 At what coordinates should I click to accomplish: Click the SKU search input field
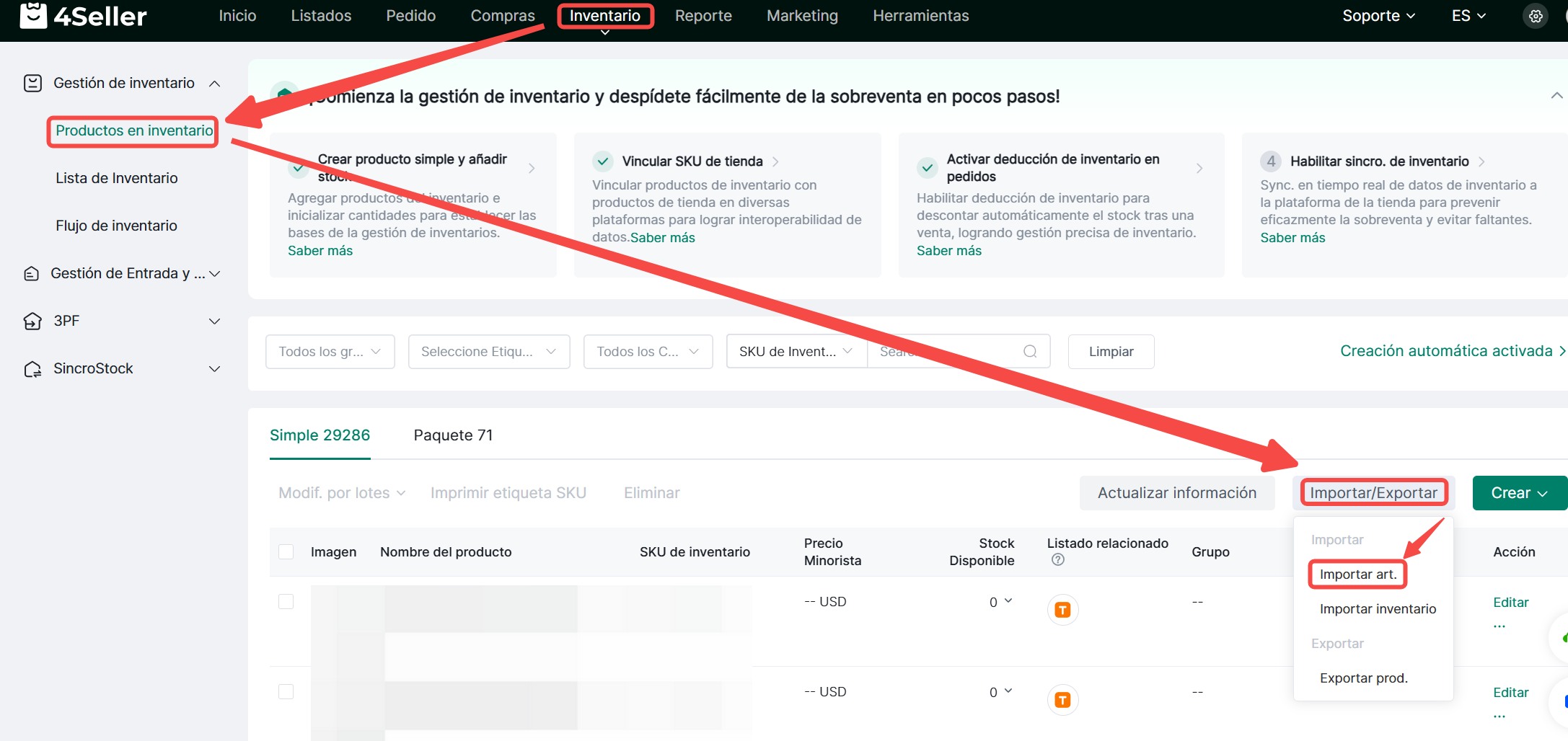(x=945, y=352)
